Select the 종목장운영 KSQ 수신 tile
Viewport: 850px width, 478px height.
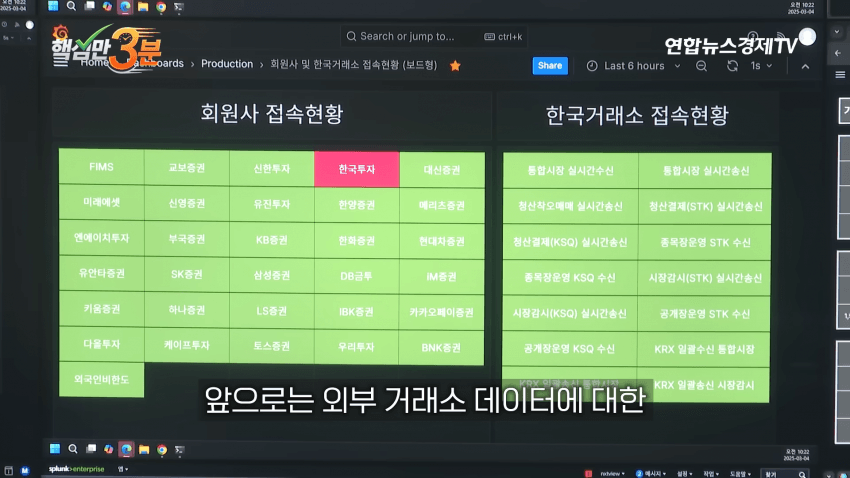pos(570,277)
